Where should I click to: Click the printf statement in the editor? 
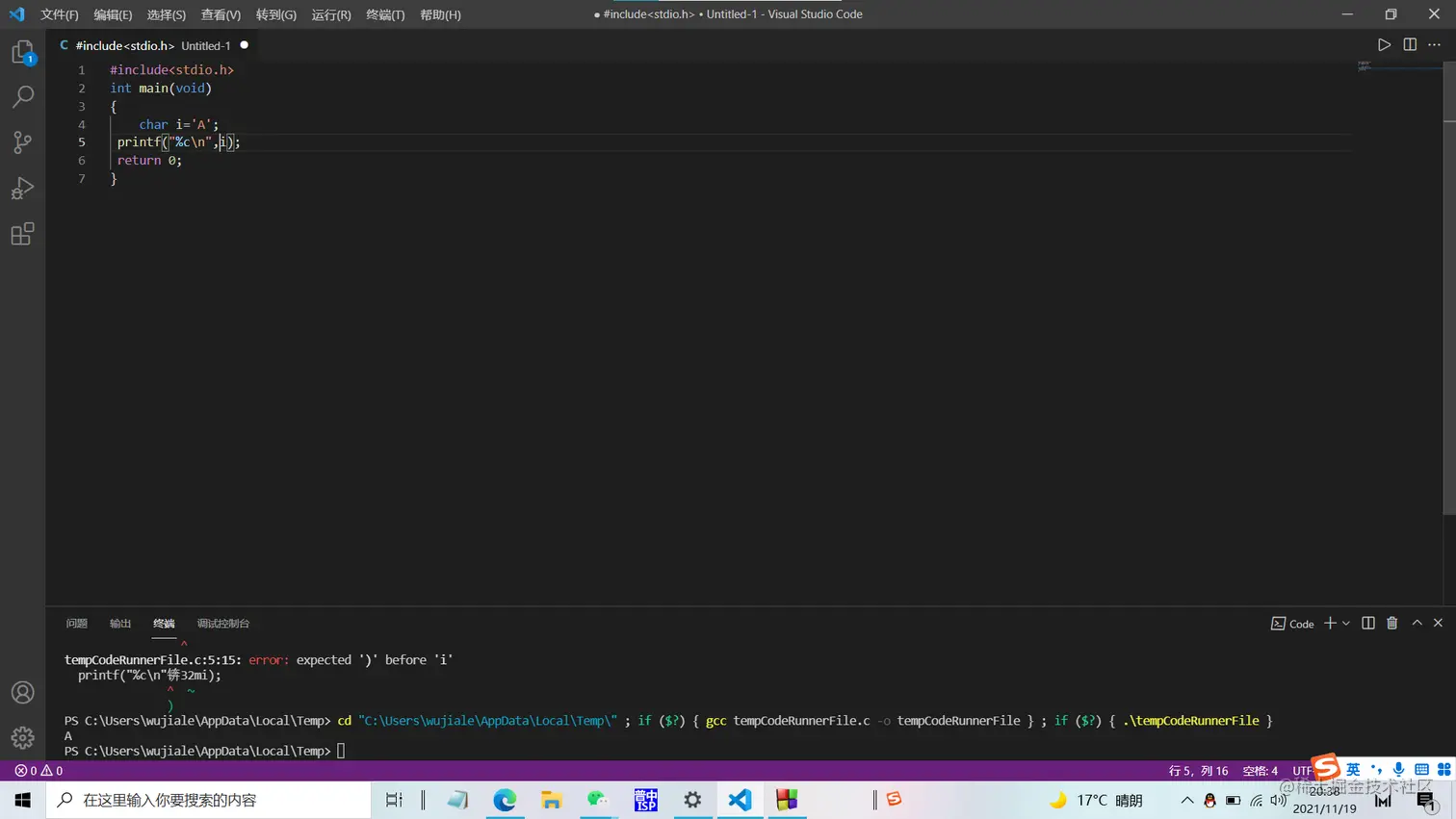(179, 142)
